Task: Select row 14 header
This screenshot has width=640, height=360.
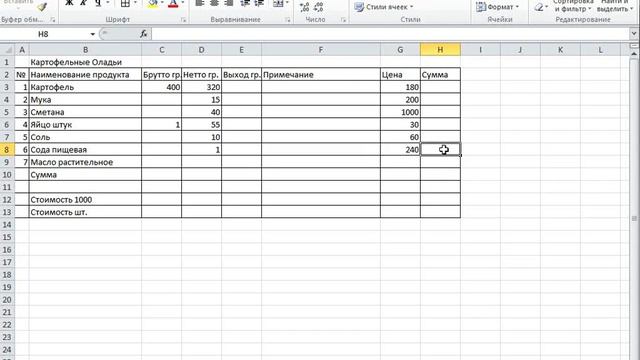Action: pos(7,225)
